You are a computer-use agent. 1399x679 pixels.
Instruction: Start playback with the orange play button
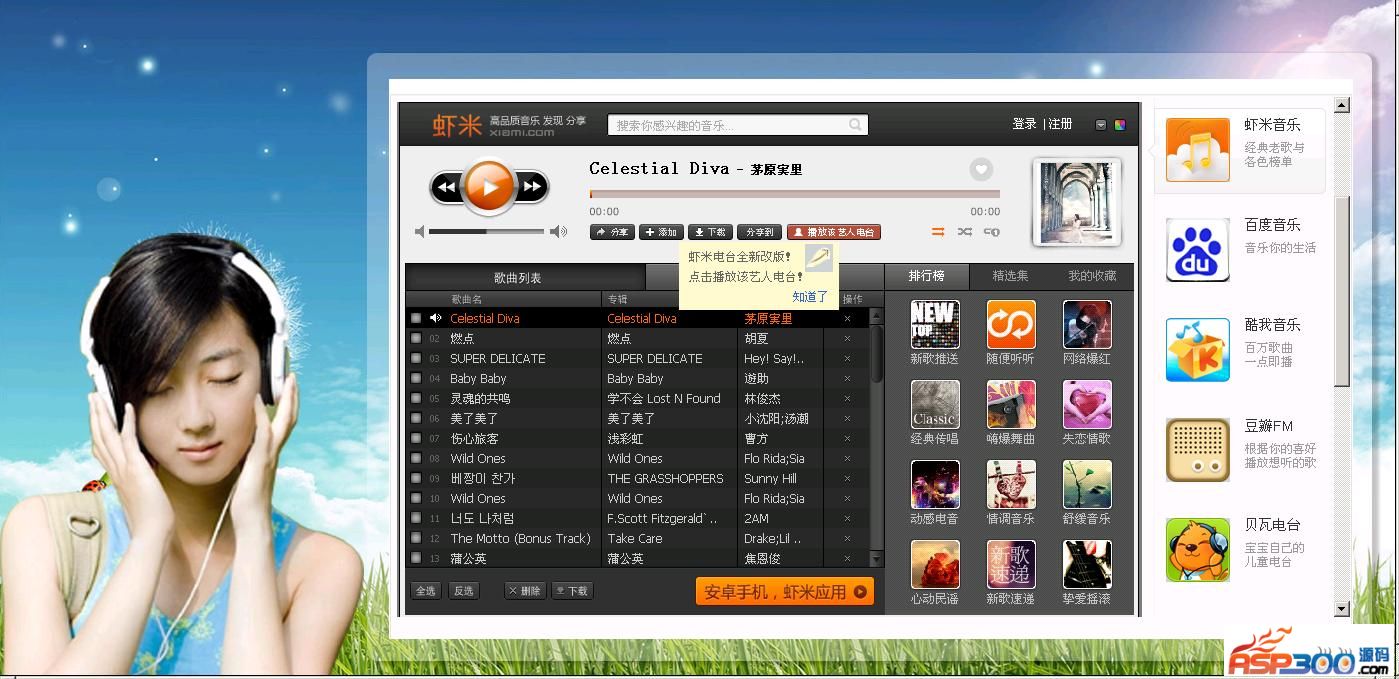tap(489, 186)
